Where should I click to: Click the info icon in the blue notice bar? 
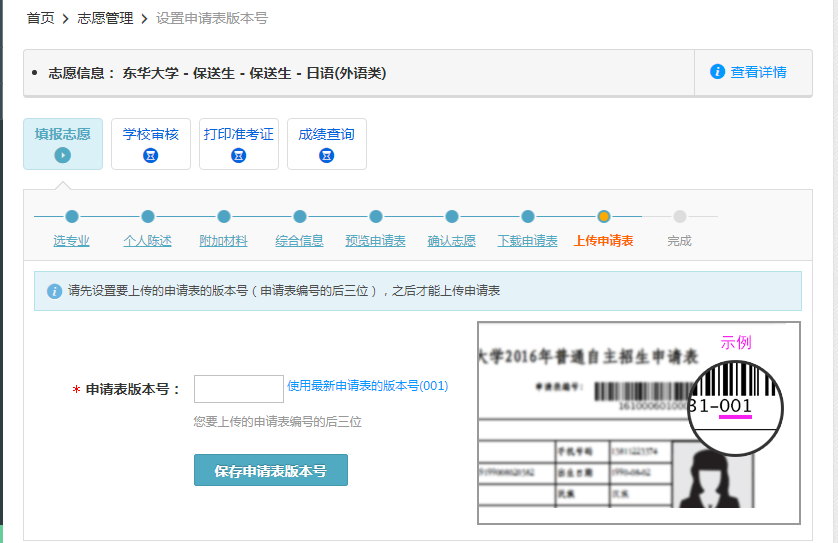point(54,291)
